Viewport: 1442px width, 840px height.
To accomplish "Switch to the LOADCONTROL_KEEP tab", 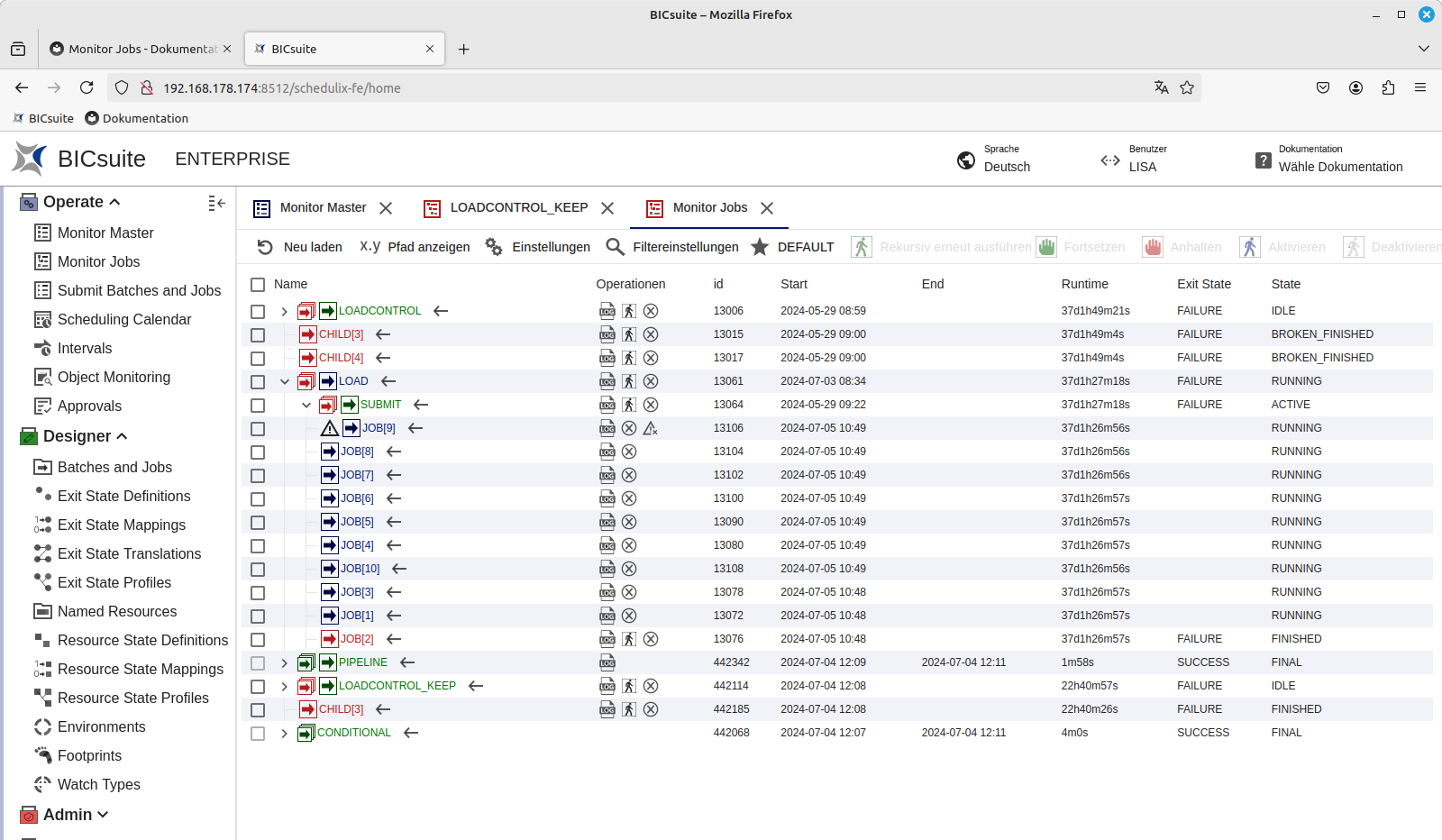I will 518,207.
